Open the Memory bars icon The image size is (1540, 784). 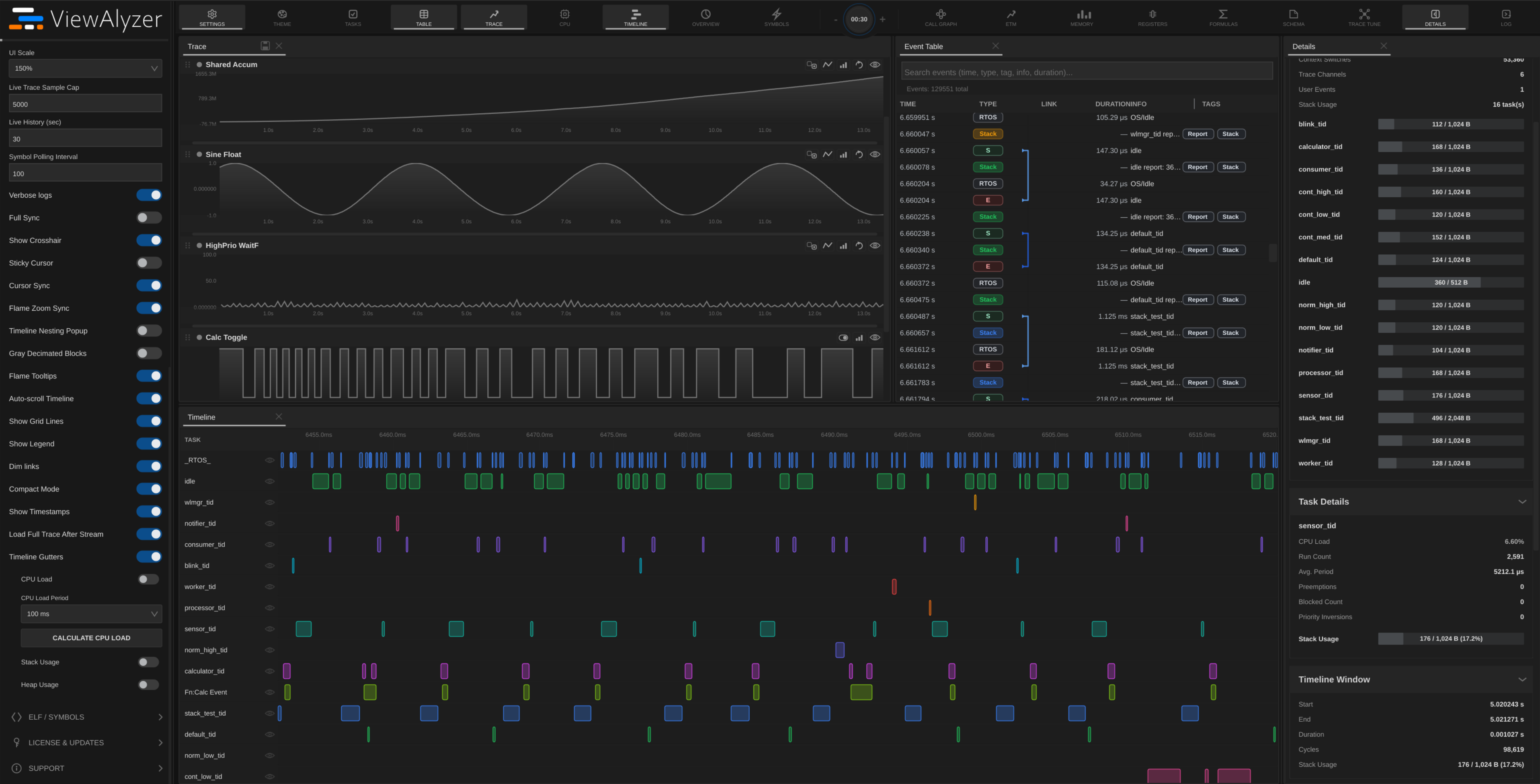pyautogui.click(x=1081, y=17)
